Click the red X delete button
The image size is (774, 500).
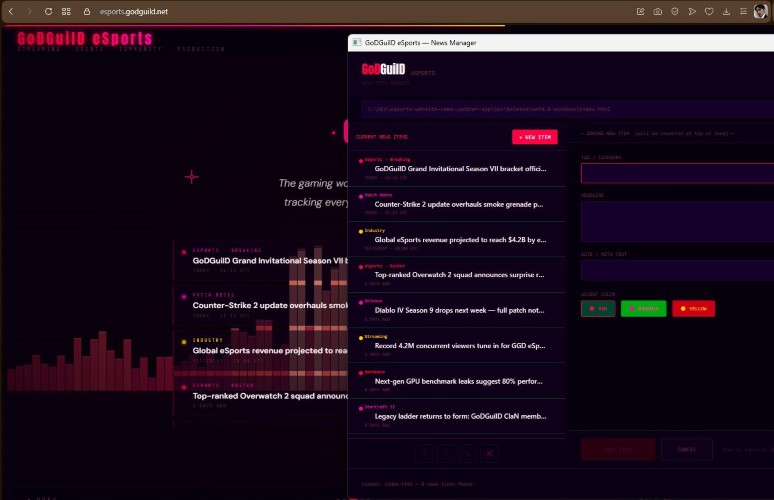489,453
